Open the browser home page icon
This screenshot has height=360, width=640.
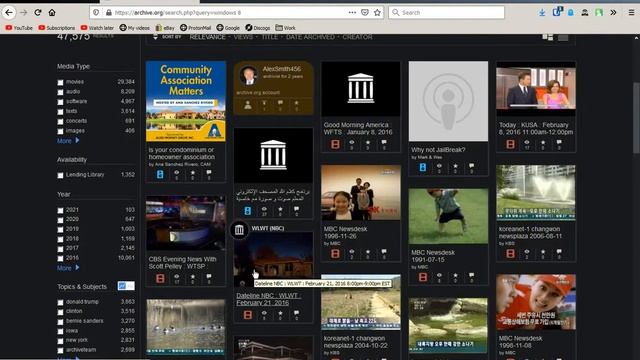pyautogui.click(x=52, y=13)
